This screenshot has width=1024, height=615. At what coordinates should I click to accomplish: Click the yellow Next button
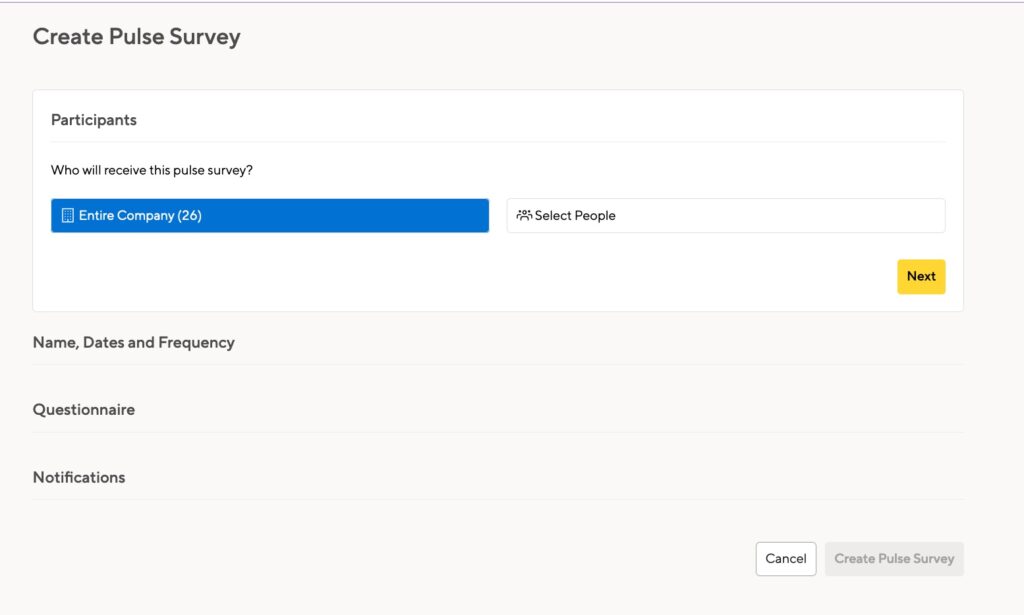coord(921,276)
